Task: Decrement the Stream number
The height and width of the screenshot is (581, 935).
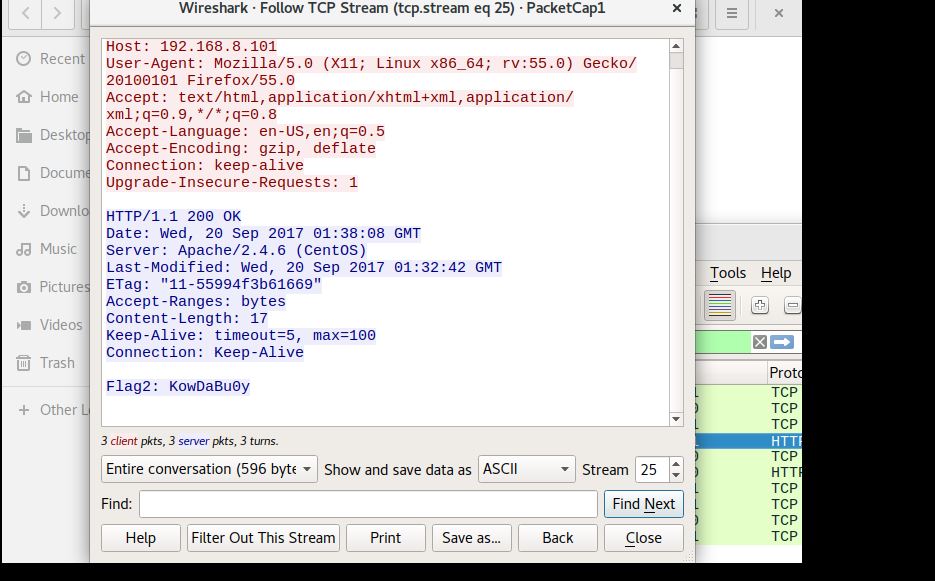Action: coord(676,475)
